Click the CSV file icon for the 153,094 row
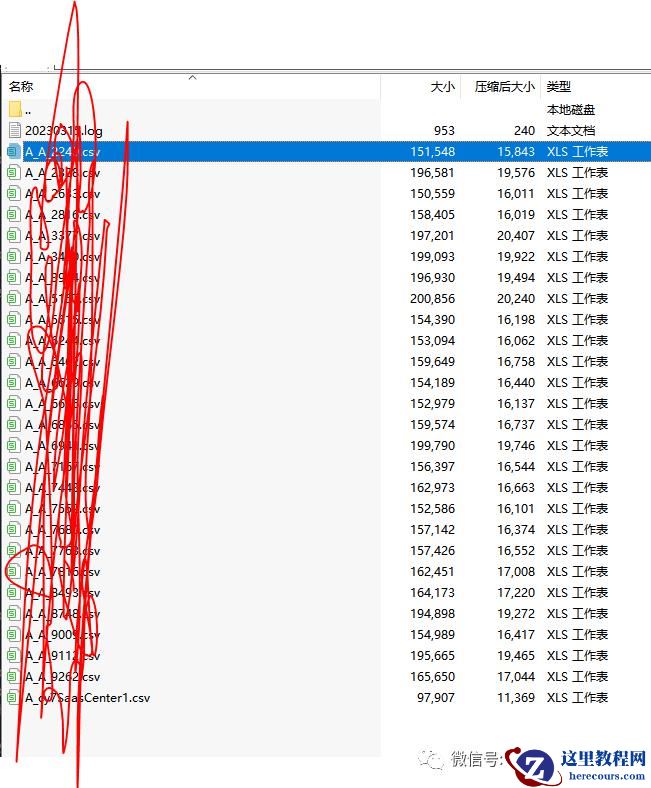This screenshot has height=788, width=651. point(13,340)
